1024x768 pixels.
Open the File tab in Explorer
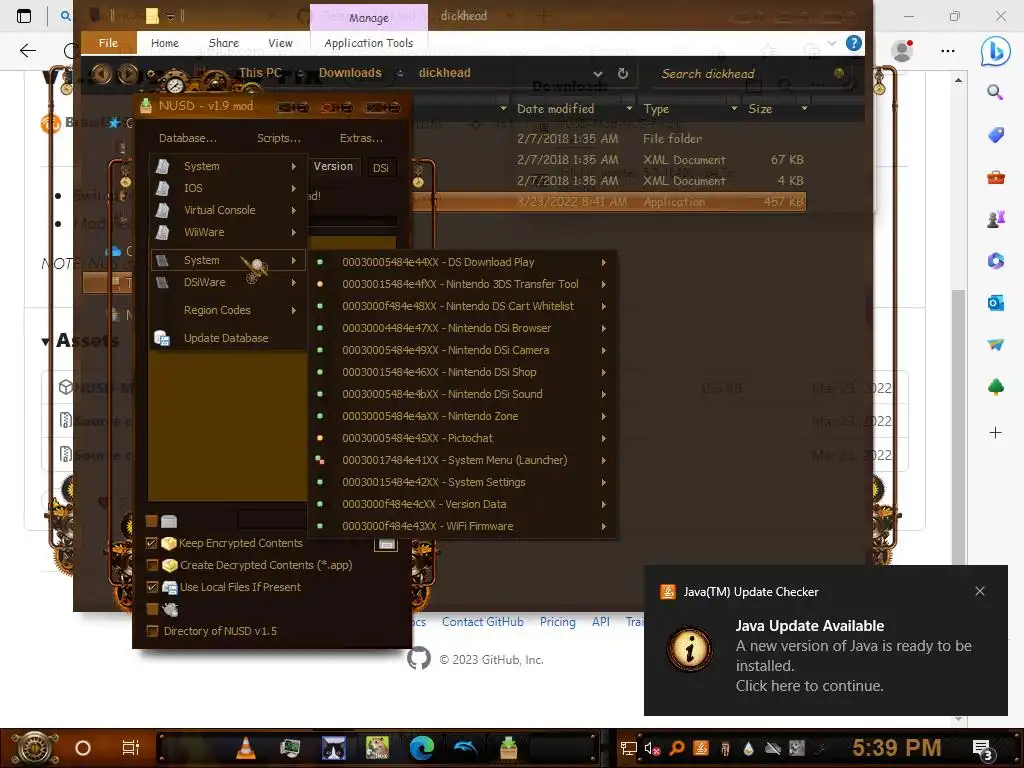(108, 43)
